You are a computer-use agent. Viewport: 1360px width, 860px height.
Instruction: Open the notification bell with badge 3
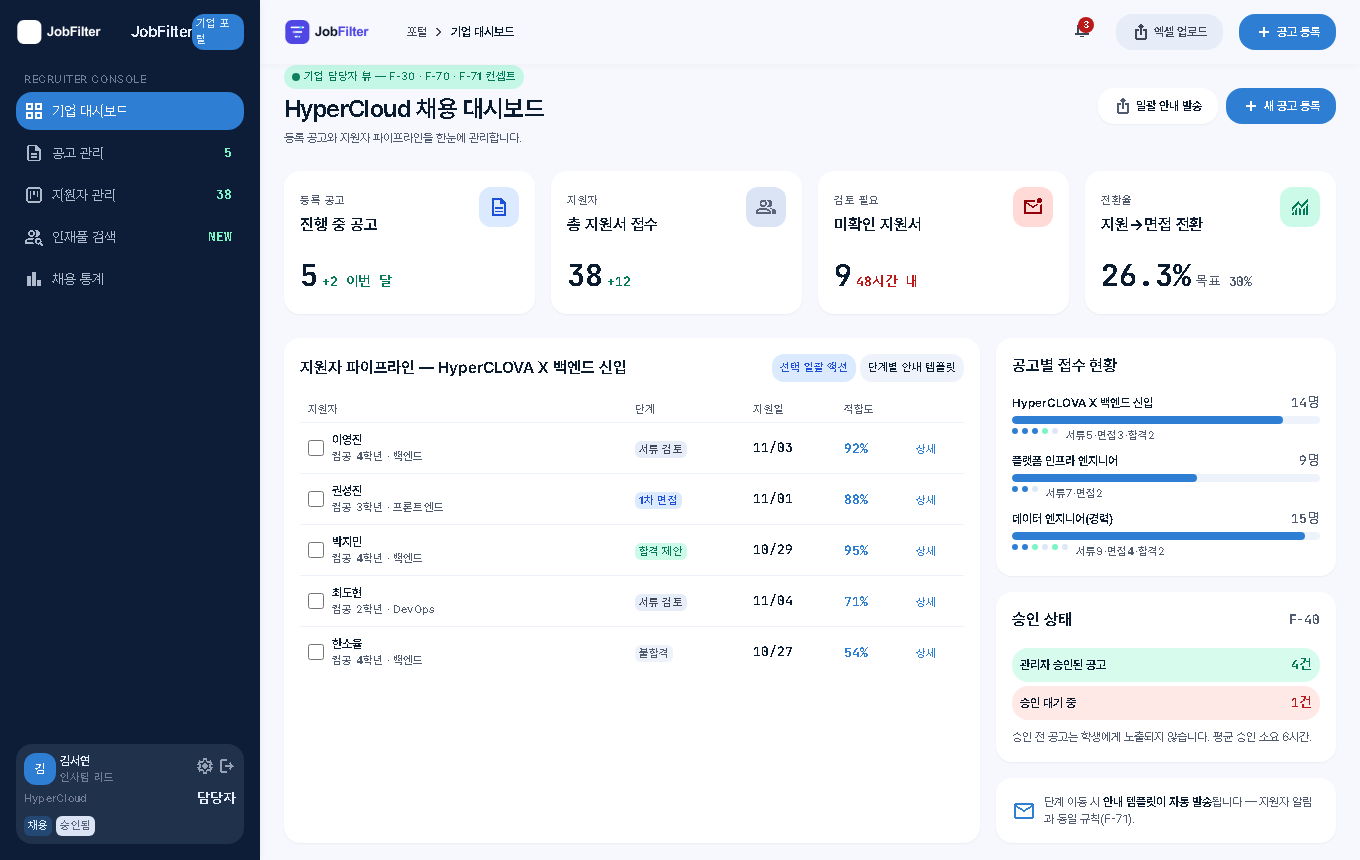1081,31
